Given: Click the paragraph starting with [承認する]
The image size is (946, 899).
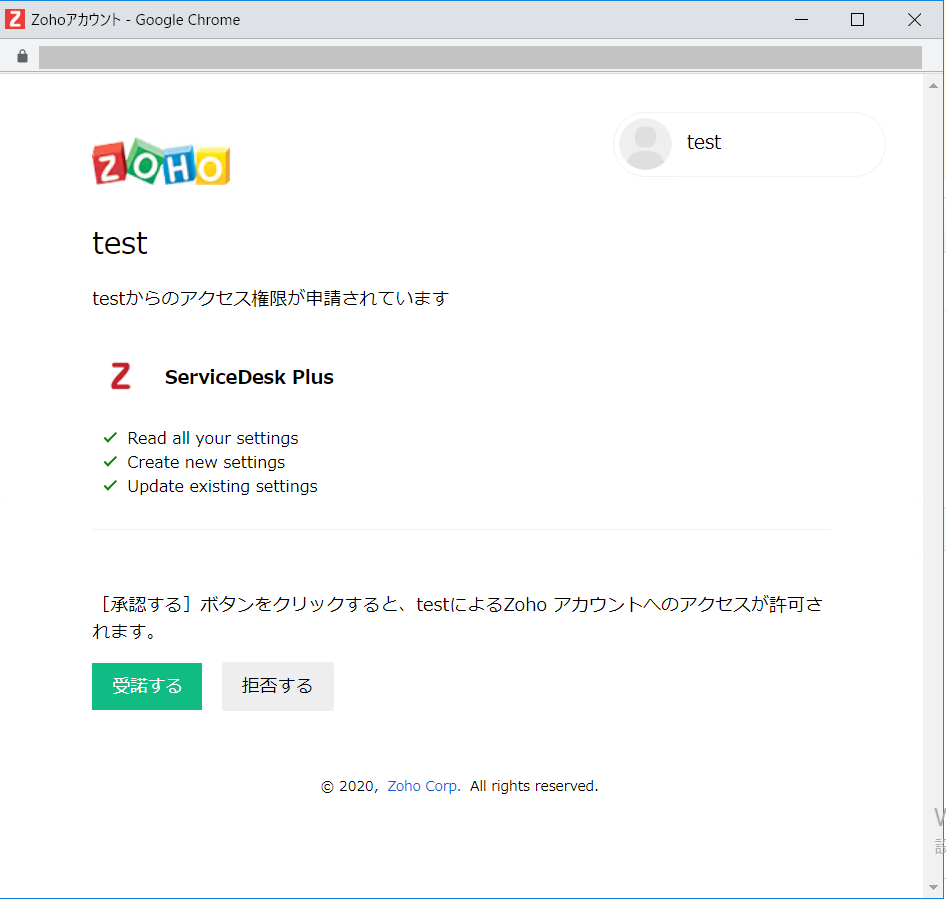Looking at the screenshot, I should [x=458, y=617].
